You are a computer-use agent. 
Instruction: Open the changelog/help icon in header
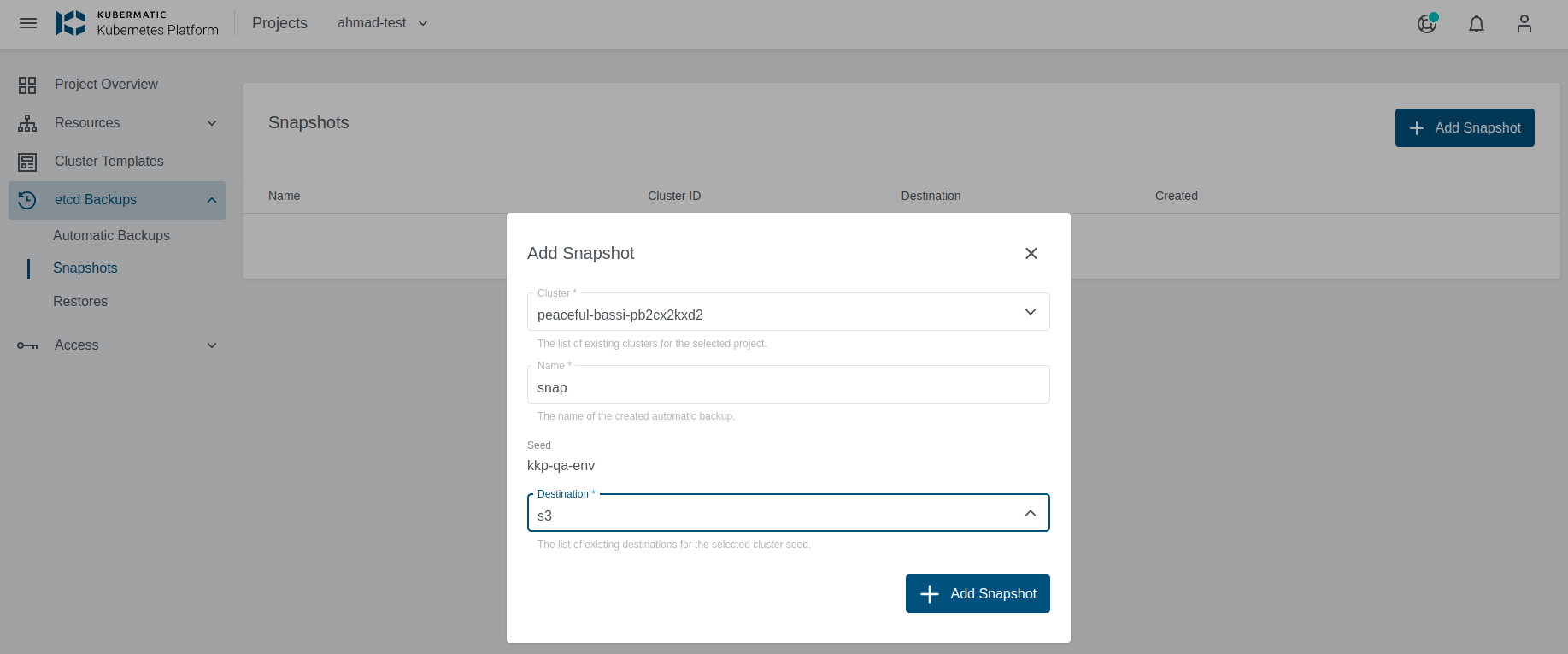pos(1426,24)
